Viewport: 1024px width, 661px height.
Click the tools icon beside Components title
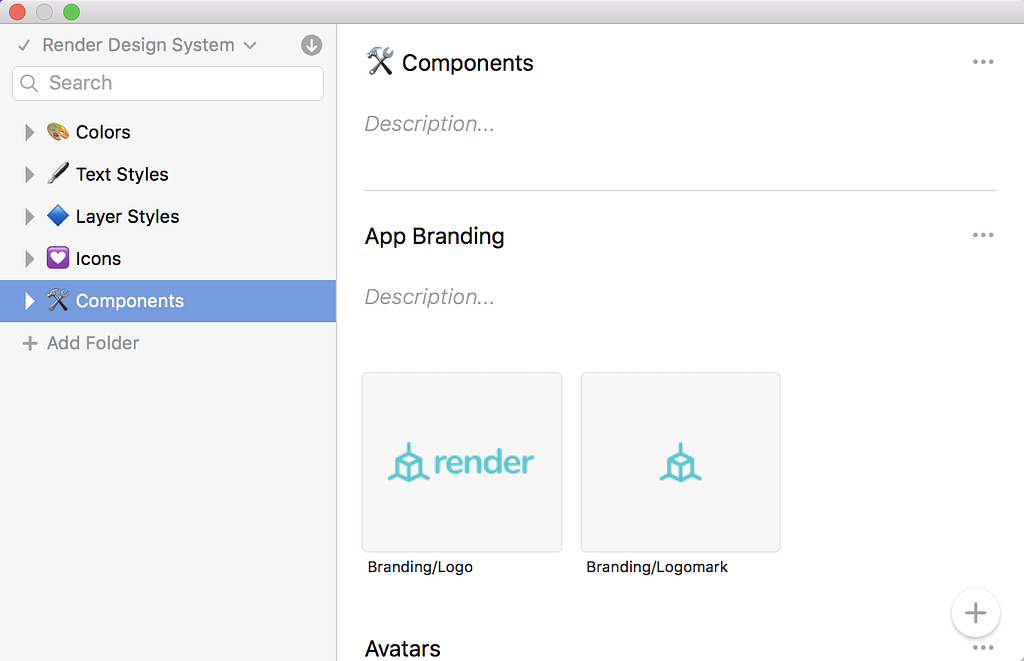pos(379,61)
